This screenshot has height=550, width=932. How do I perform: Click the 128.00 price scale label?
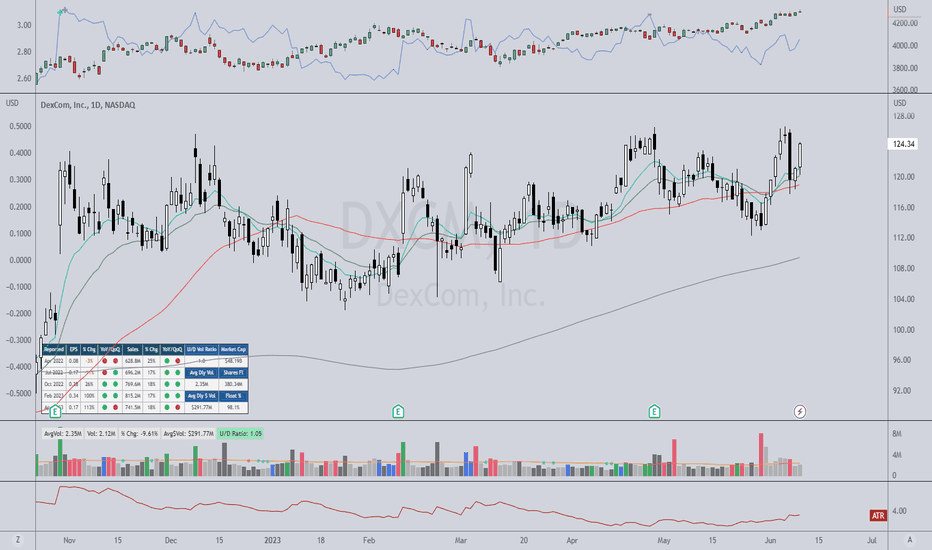(x=904, y=115)
